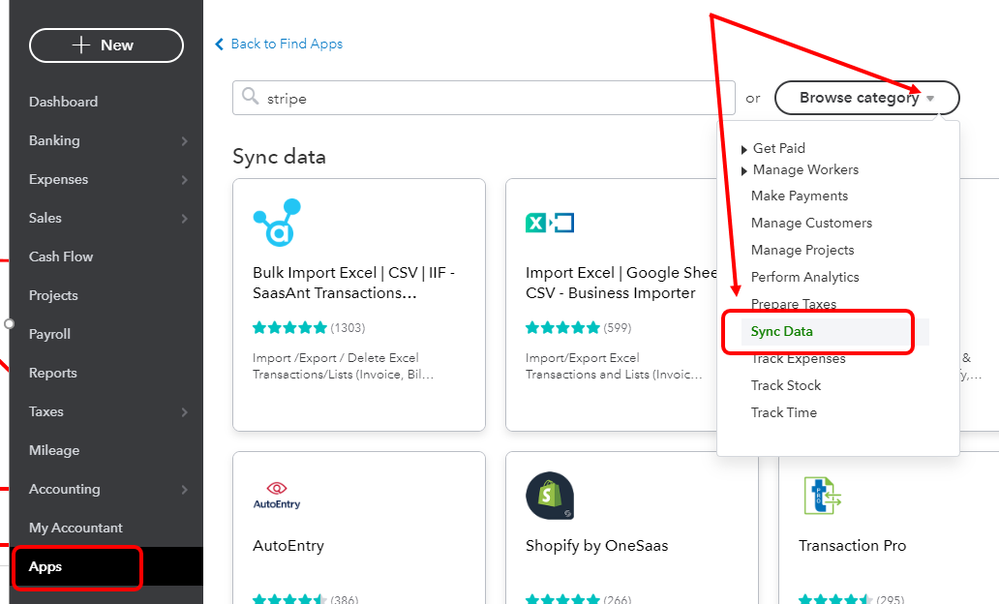The image size is (999, 604).
Task: Expand the Accounting sidebar section
Action: pyautogui.click(x=65, y=489)
